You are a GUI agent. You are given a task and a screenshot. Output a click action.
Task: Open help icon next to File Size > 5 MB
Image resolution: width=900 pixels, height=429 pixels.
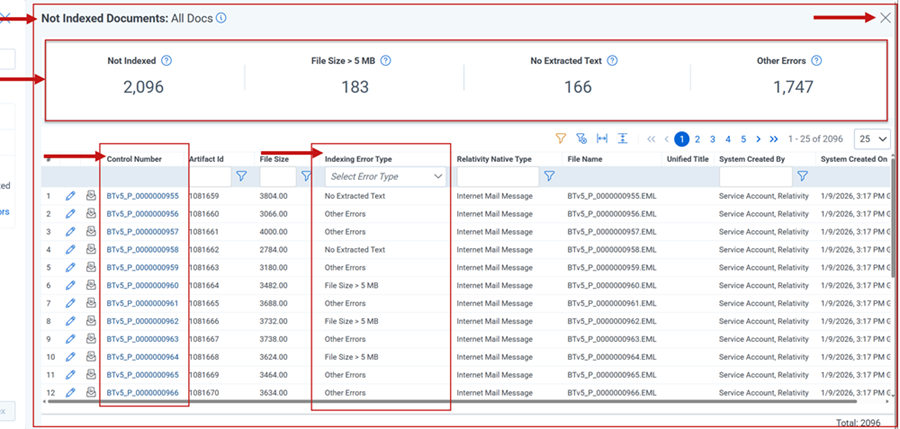(x=386, y=60)
